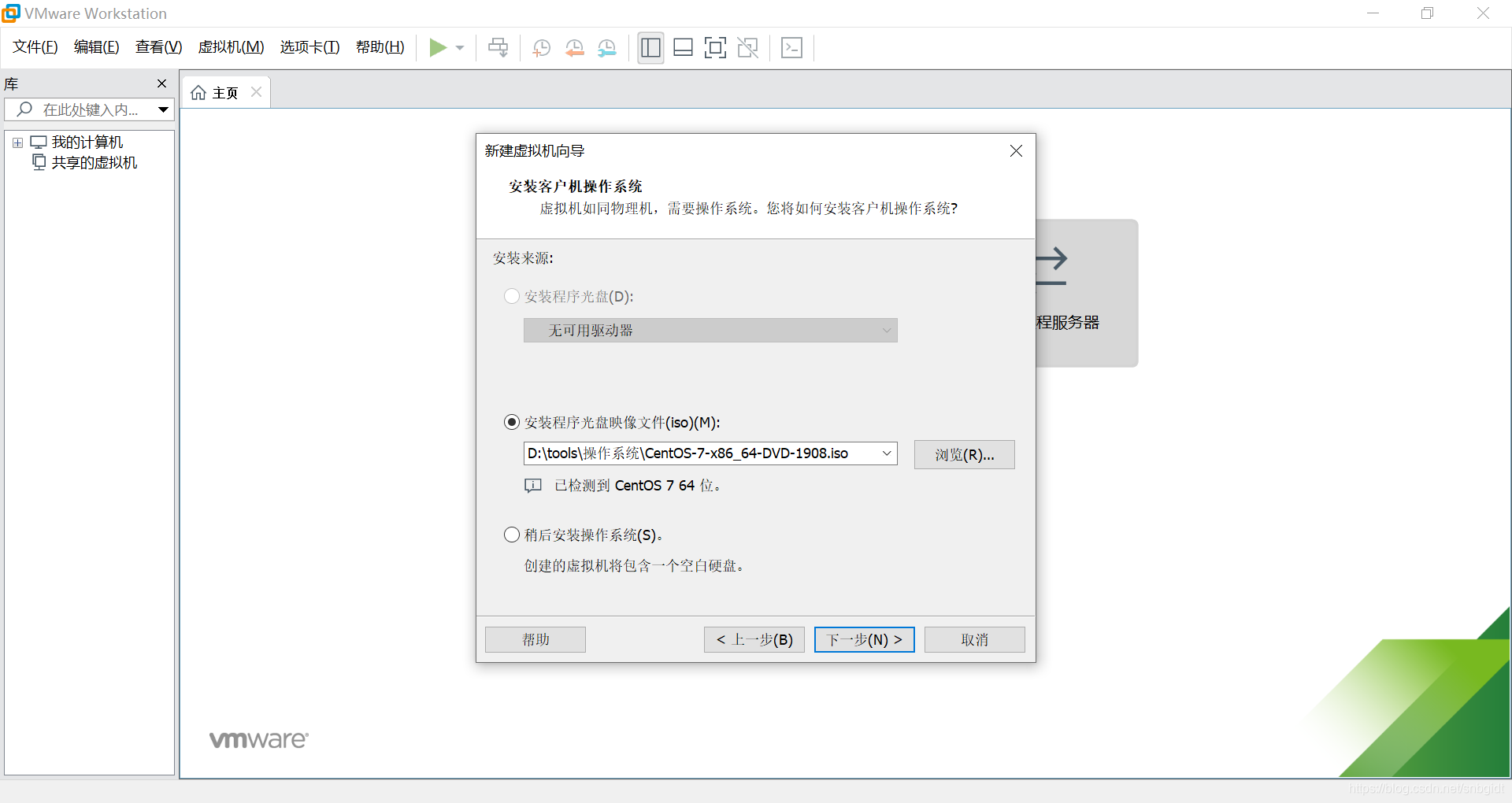
Task: Open the console view icon
Action: (791, 48)
